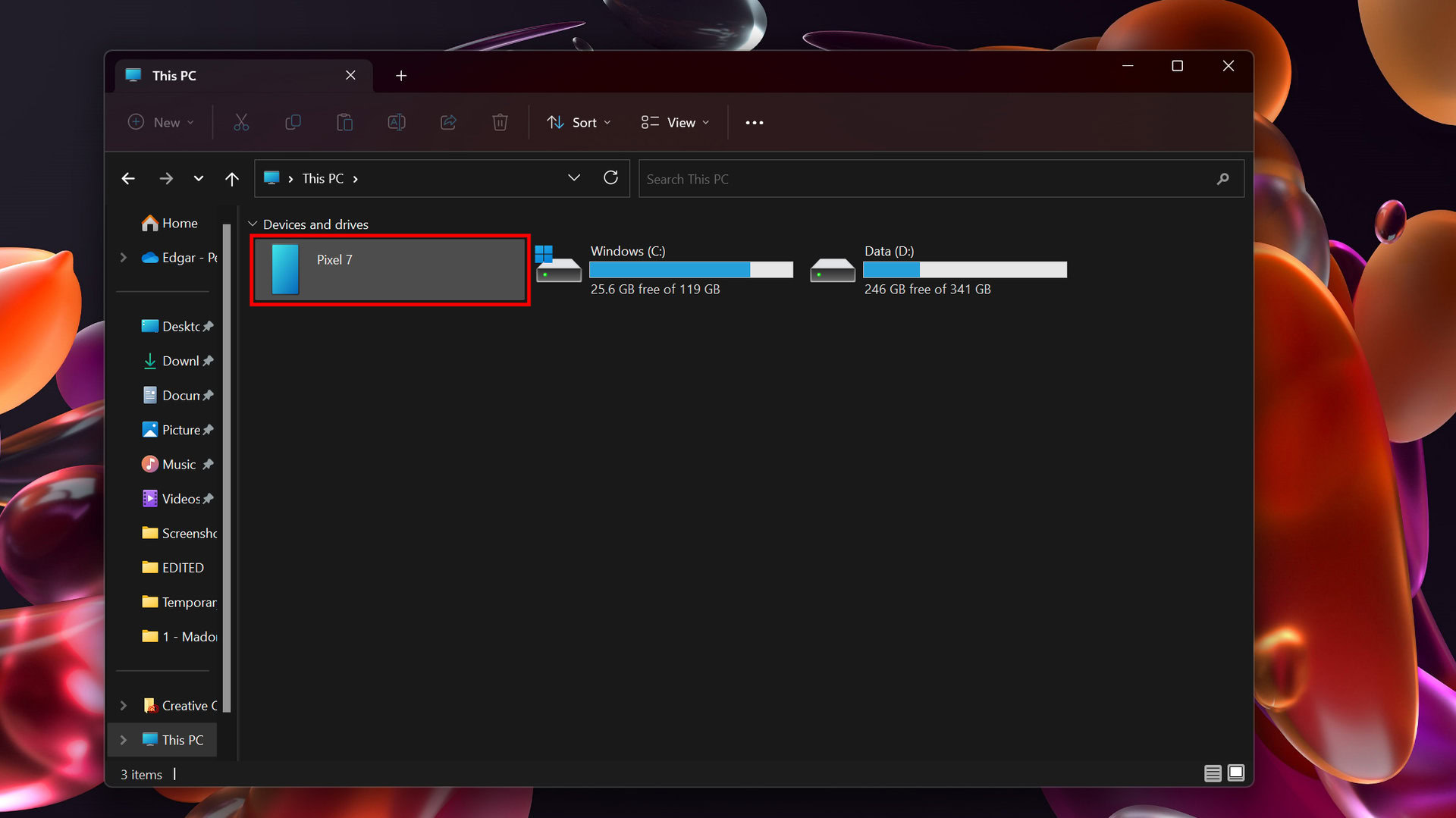Click the Search This PC field
Viewport: 1456px width, 818px height.
(925, 179)
